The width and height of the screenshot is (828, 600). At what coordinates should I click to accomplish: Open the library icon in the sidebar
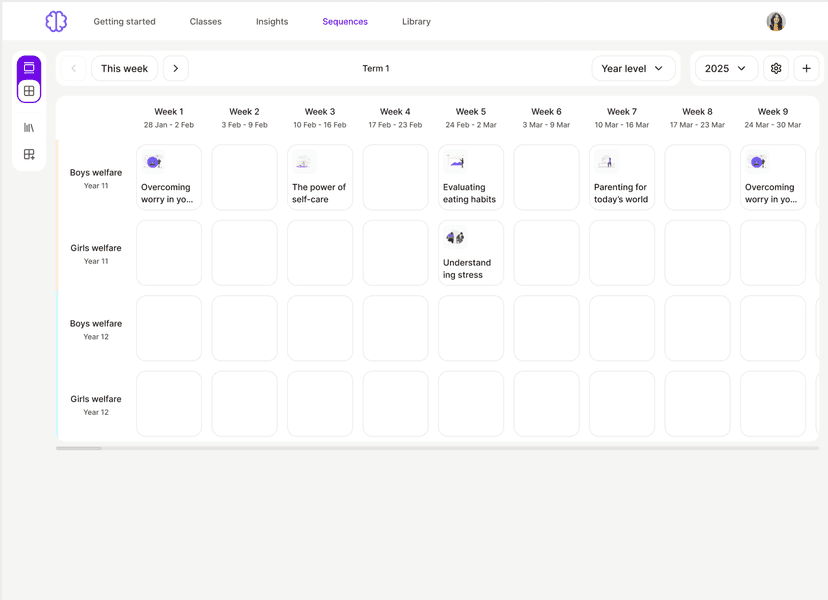coord(29,126)
